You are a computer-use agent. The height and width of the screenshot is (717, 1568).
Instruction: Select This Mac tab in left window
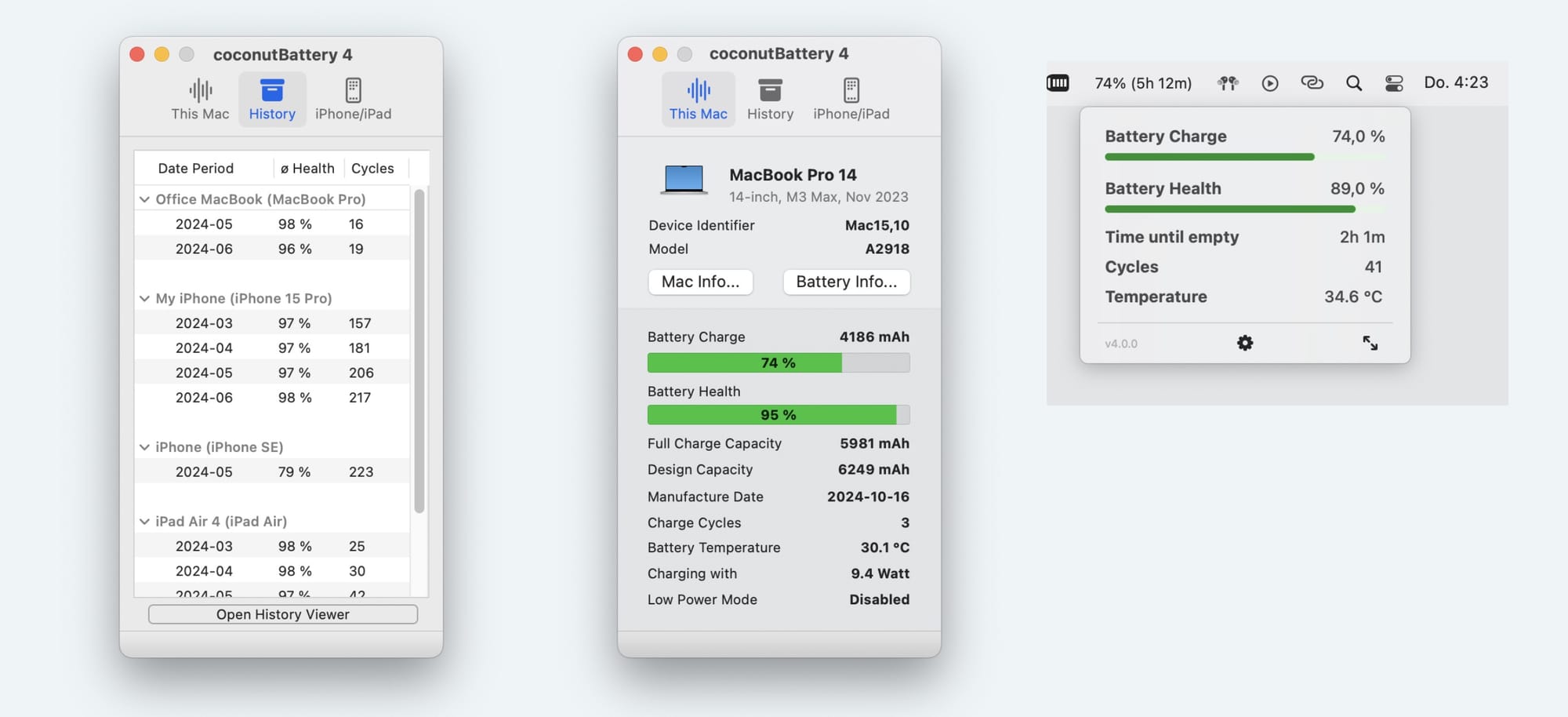tap(200, 100)
